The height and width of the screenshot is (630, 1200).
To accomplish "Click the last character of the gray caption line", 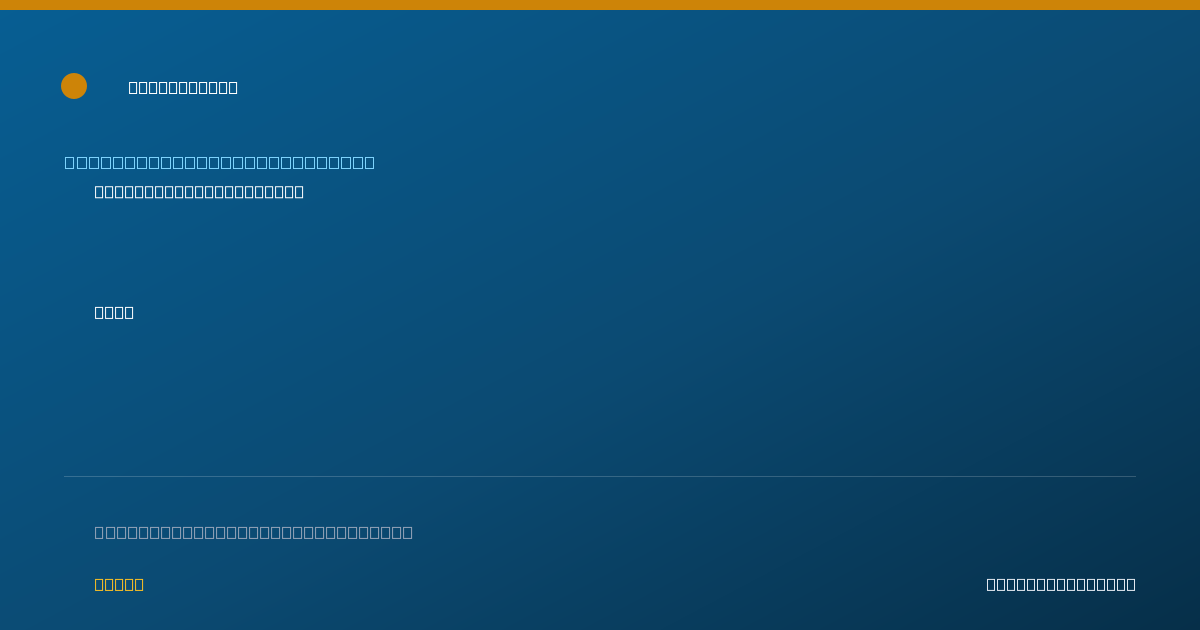I will tap(407, 532).
